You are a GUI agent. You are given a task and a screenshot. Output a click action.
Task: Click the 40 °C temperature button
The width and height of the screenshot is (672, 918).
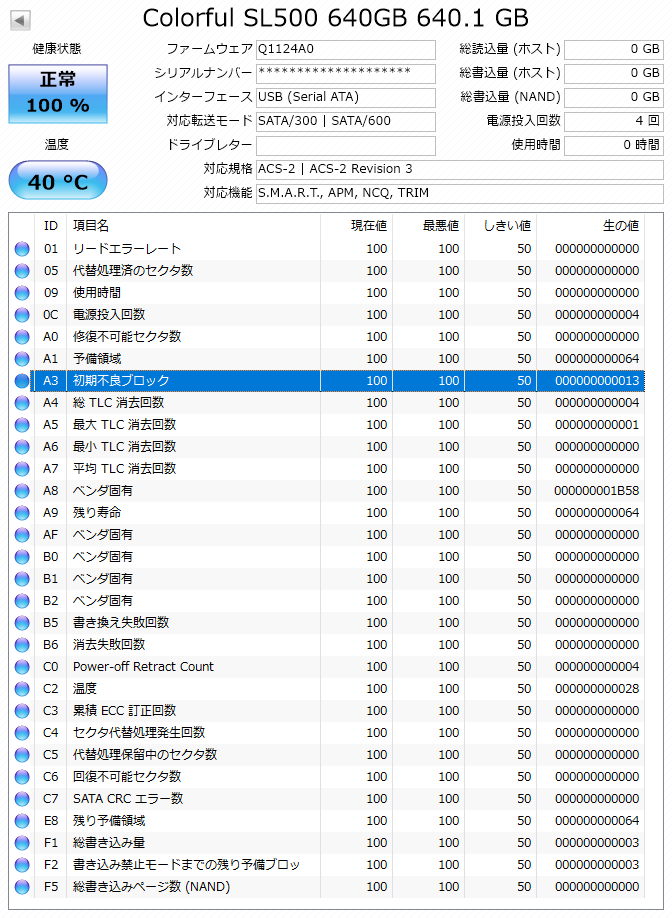pos(58,181)
